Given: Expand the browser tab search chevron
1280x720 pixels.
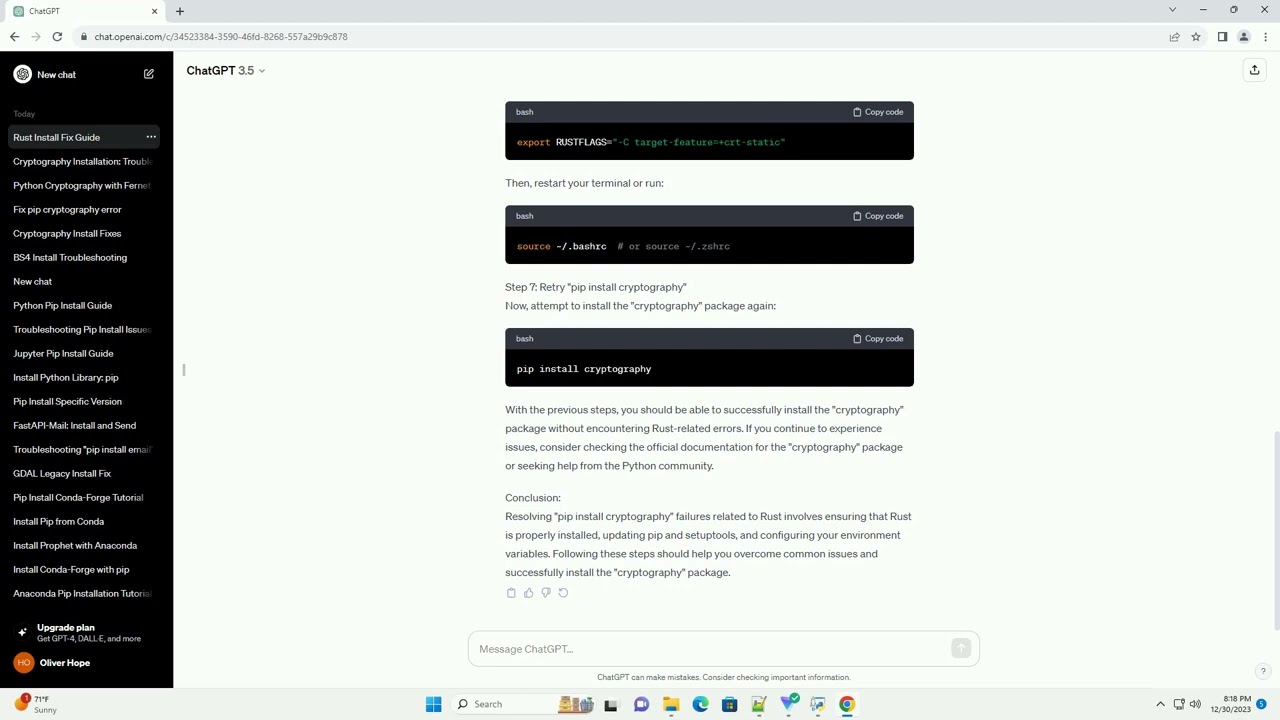Looking at the screenshot, I should (x=1172, y=10).
